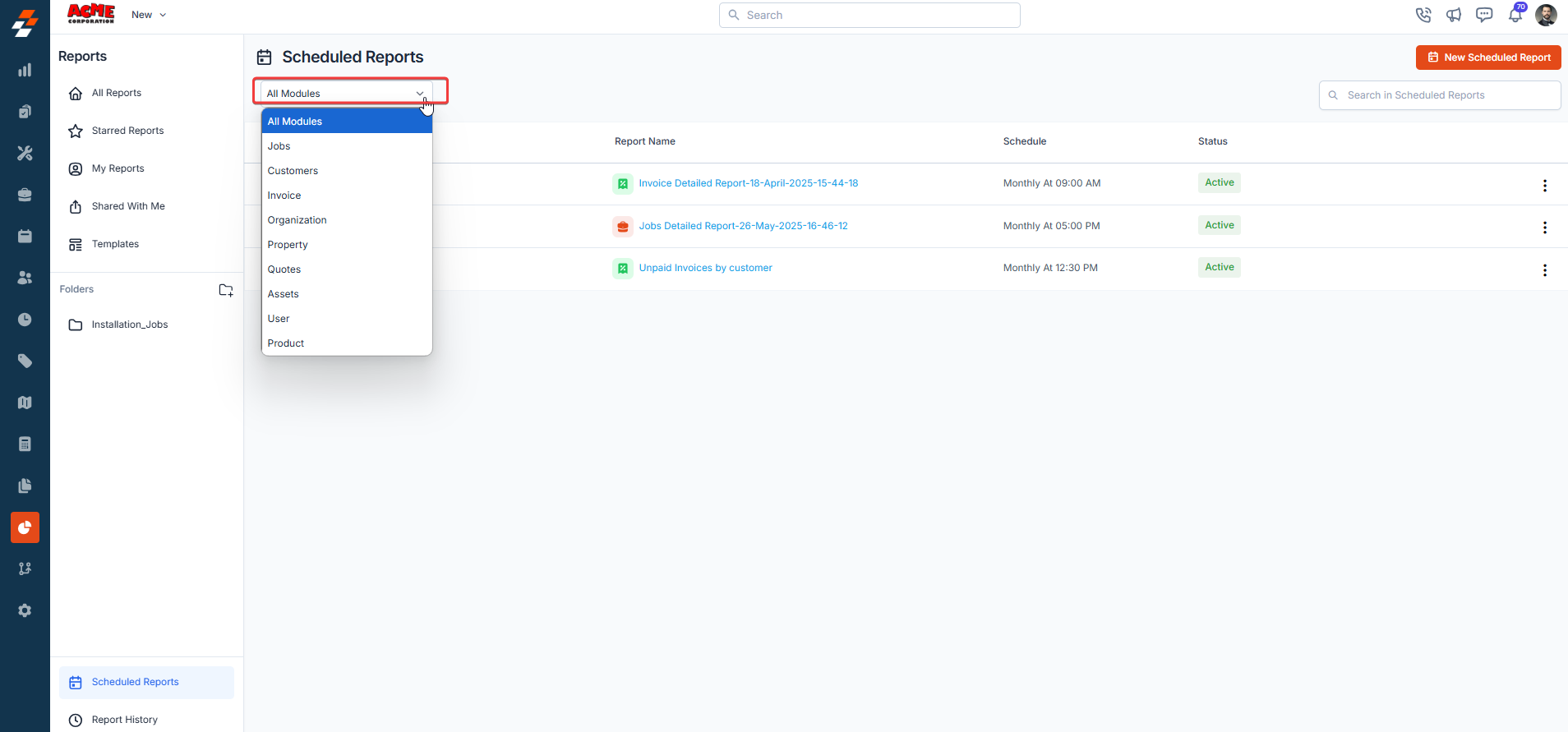Select User from module list
Viewport: 1568px width, 732px height.
point(347,319)
